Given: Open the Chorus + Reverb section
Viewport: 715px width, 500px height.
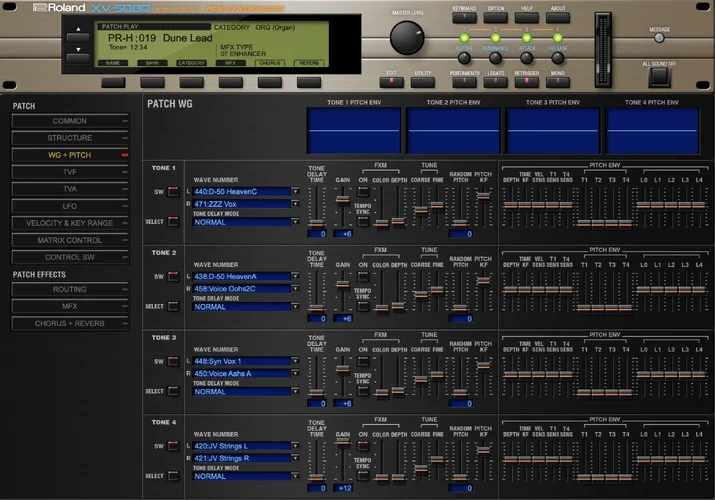Looking at the screenshot, I should click(70, 323).
